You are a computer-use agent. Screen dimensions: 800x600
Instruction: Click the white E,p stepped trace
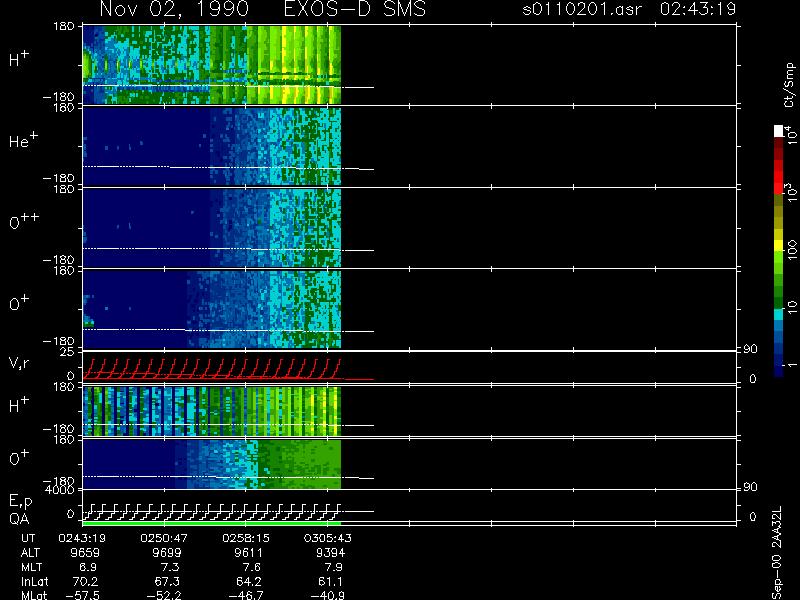[212, 511]
